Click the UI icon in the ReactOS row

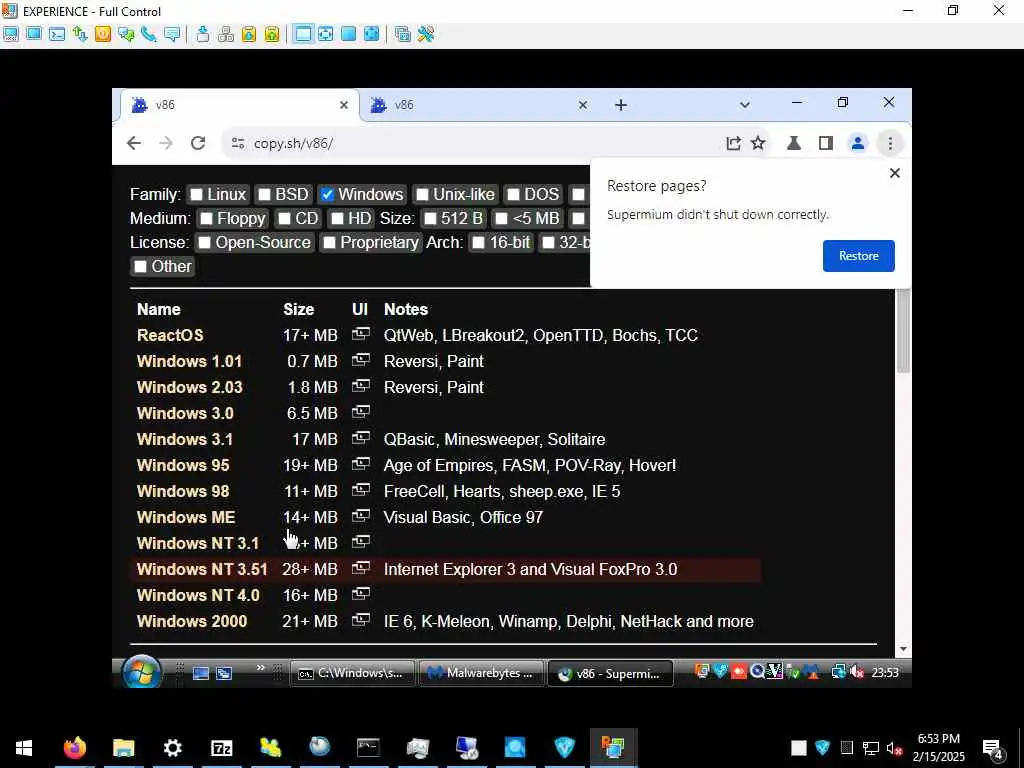click(360, 334)
